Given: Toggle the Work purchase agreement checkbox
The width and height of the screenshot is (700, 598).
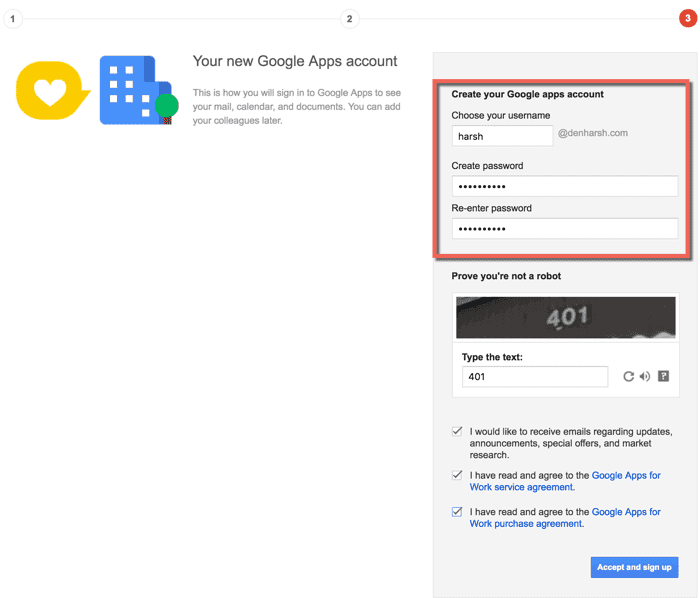Looking at the screenshot, I should pyautogui.click(x=457, y=511).
